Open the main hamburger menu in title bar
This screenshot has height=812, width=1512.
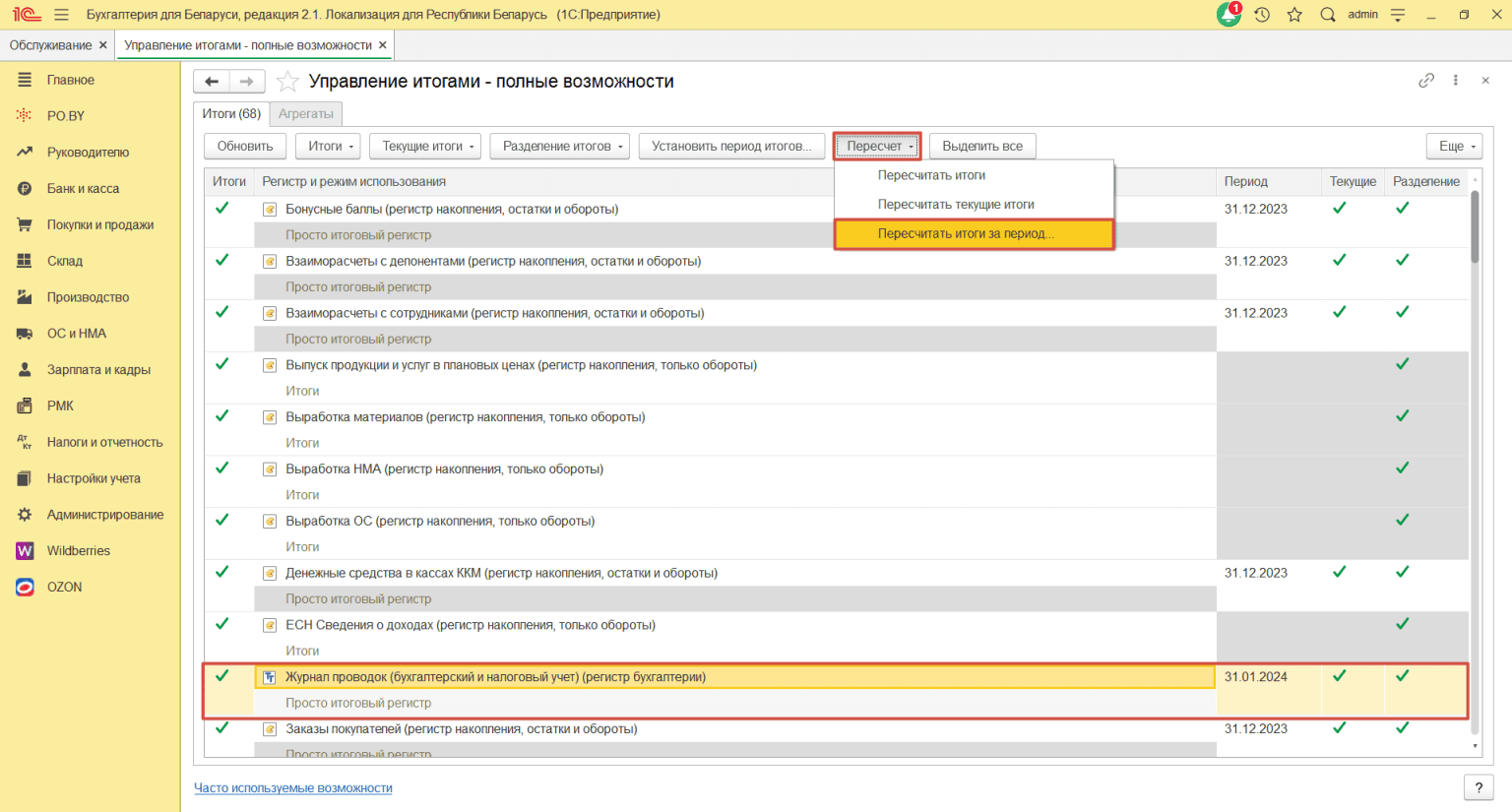pyautogui.click(x=61, y=15)
